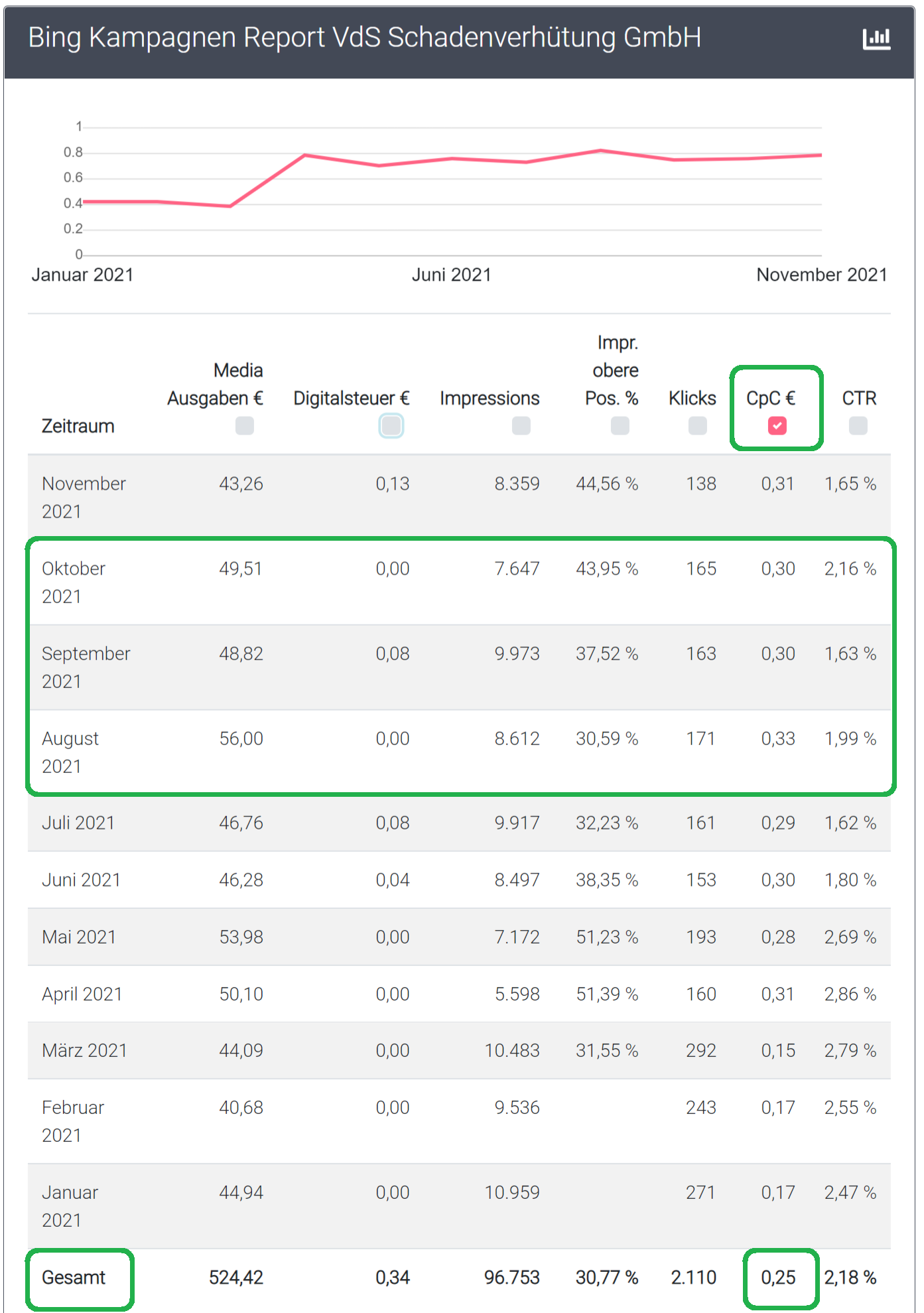924x1313 pixels.
Task: Click total Digitalsteuer value 0,34
Action: pos(393,1277)
